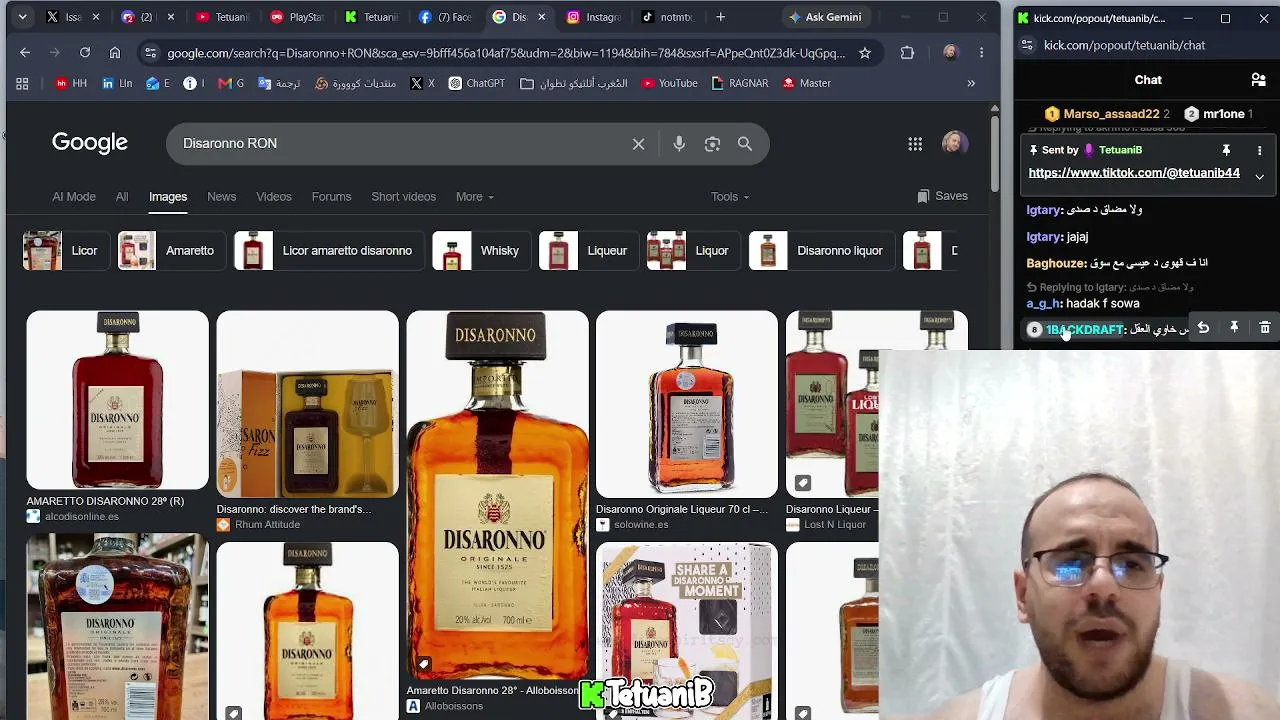Open the YouTube bookmark
Screen dimensions: 1280x720
(669, 83)
